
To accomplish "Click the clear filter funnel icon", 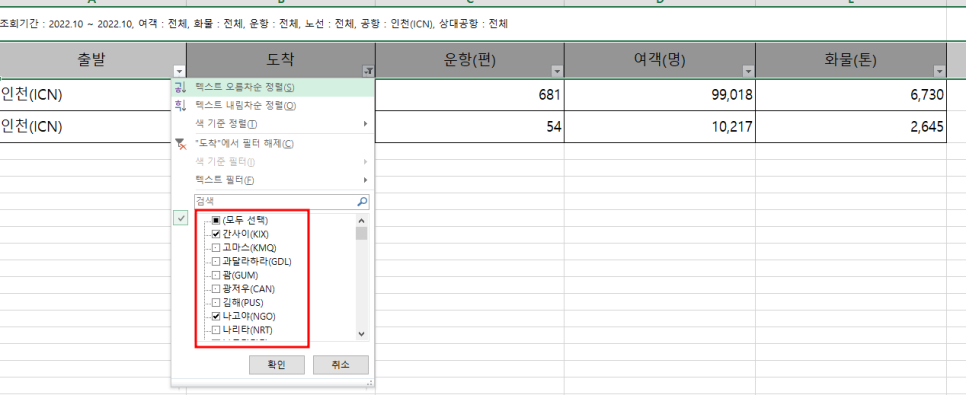I will (180, 144).
